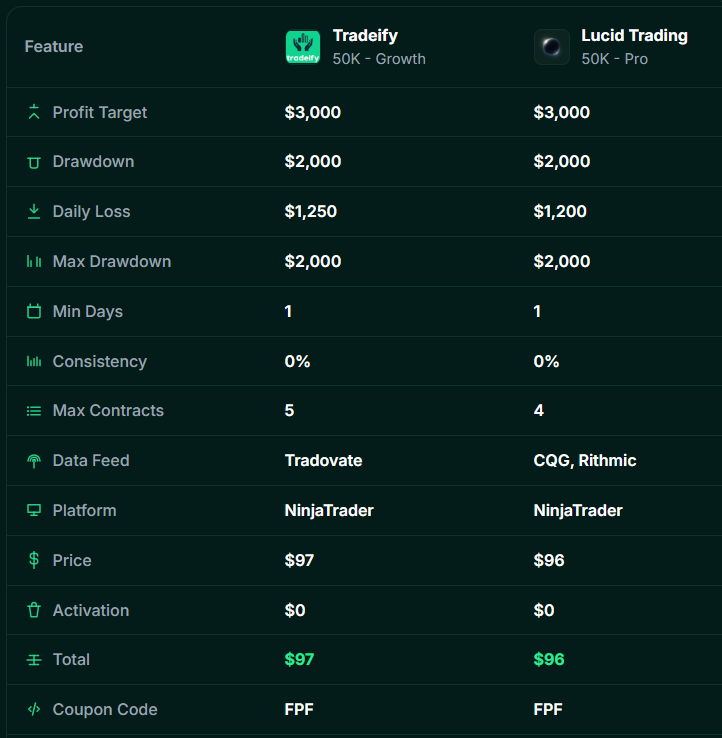
Task: Copy Lucid Trading's FPF coupon code
Action: (548, 709)
